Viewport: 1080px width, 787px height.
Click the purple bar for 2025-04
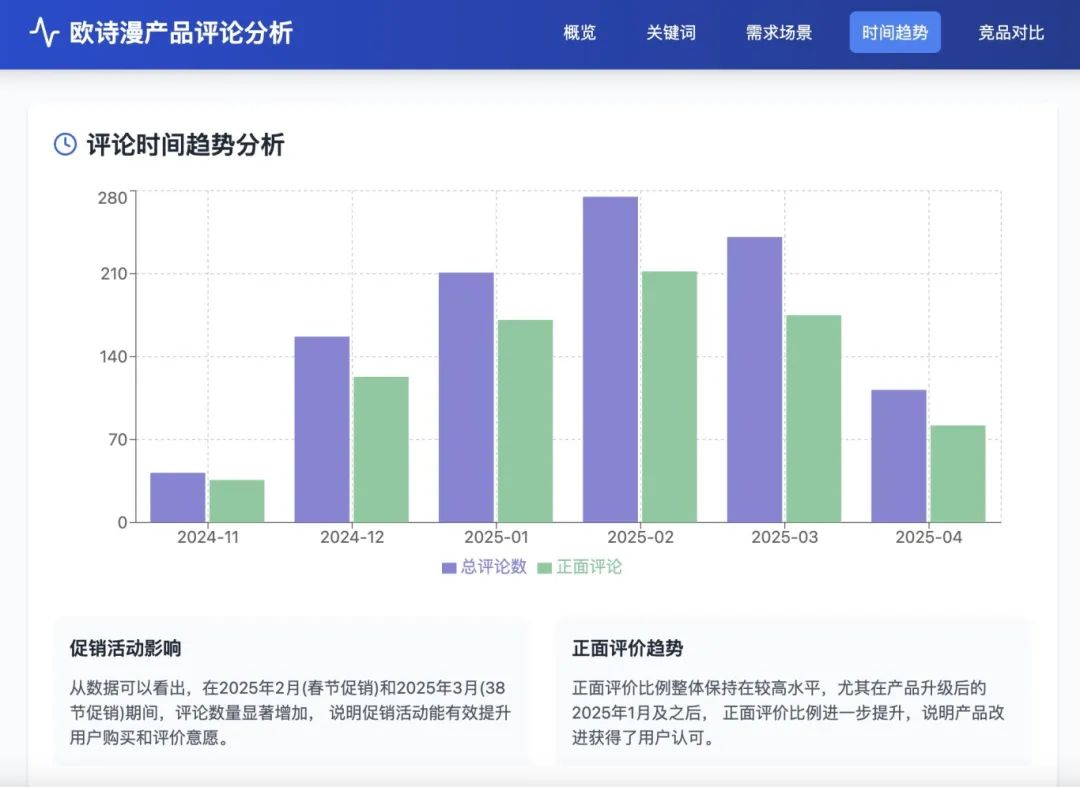pos(899,456)
